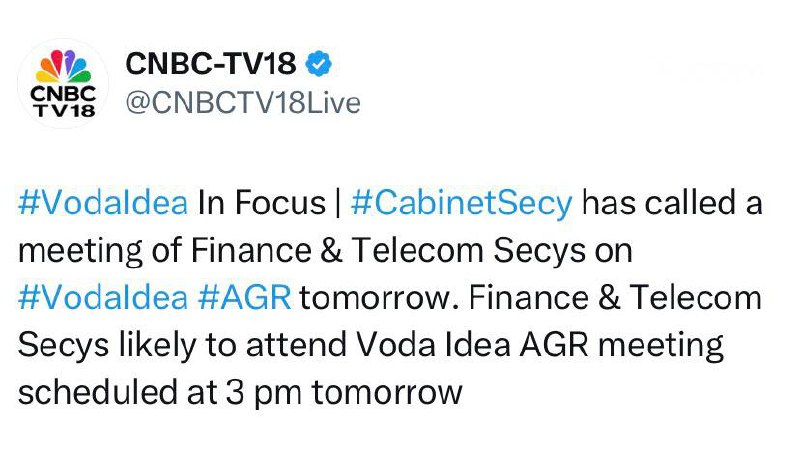Open the CNBC-TV18 display name profile

(211, 64)
